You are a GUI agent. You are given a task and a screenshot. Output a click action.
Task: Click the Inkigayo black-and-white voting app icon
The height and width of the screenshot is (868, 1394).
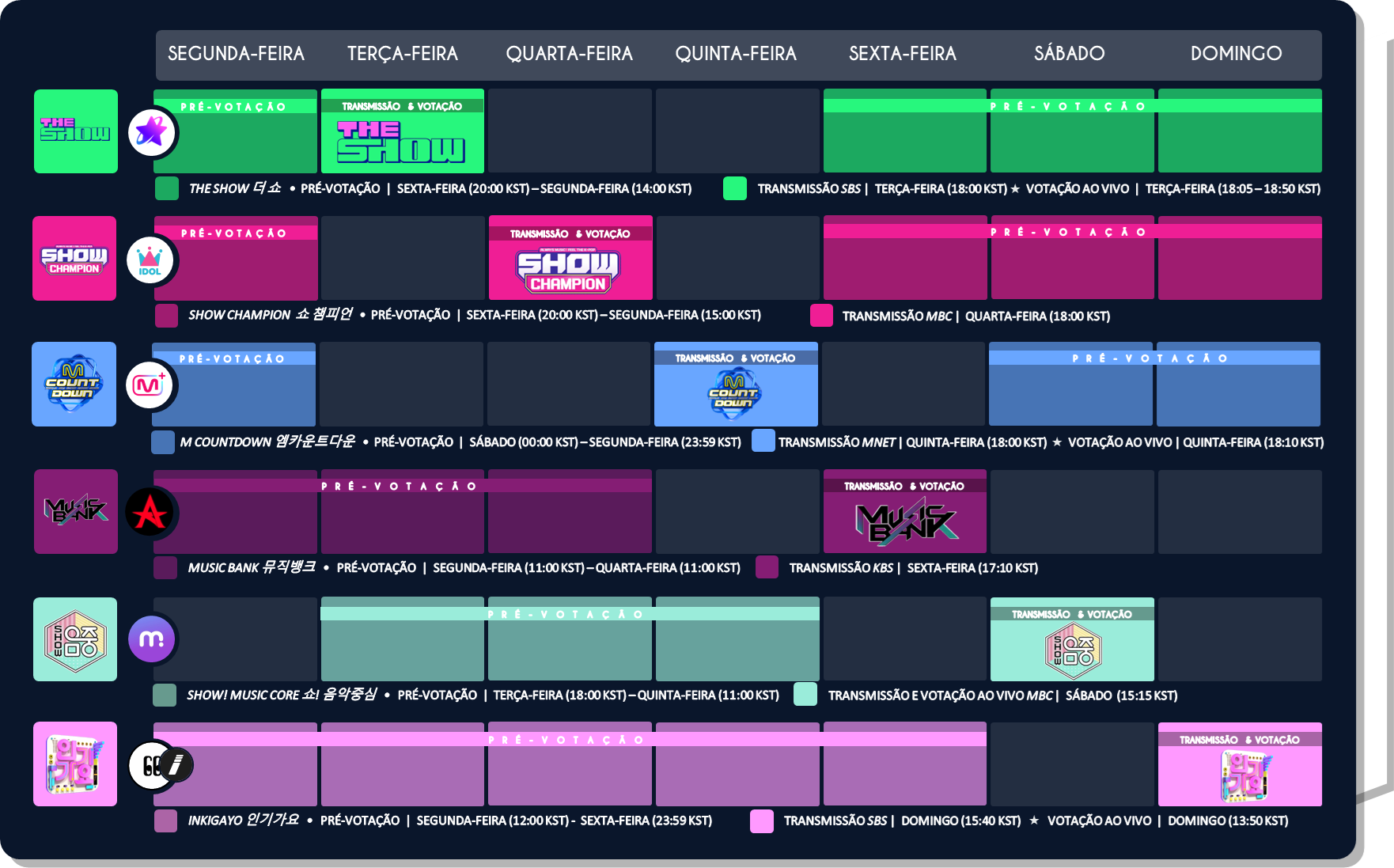159,765
